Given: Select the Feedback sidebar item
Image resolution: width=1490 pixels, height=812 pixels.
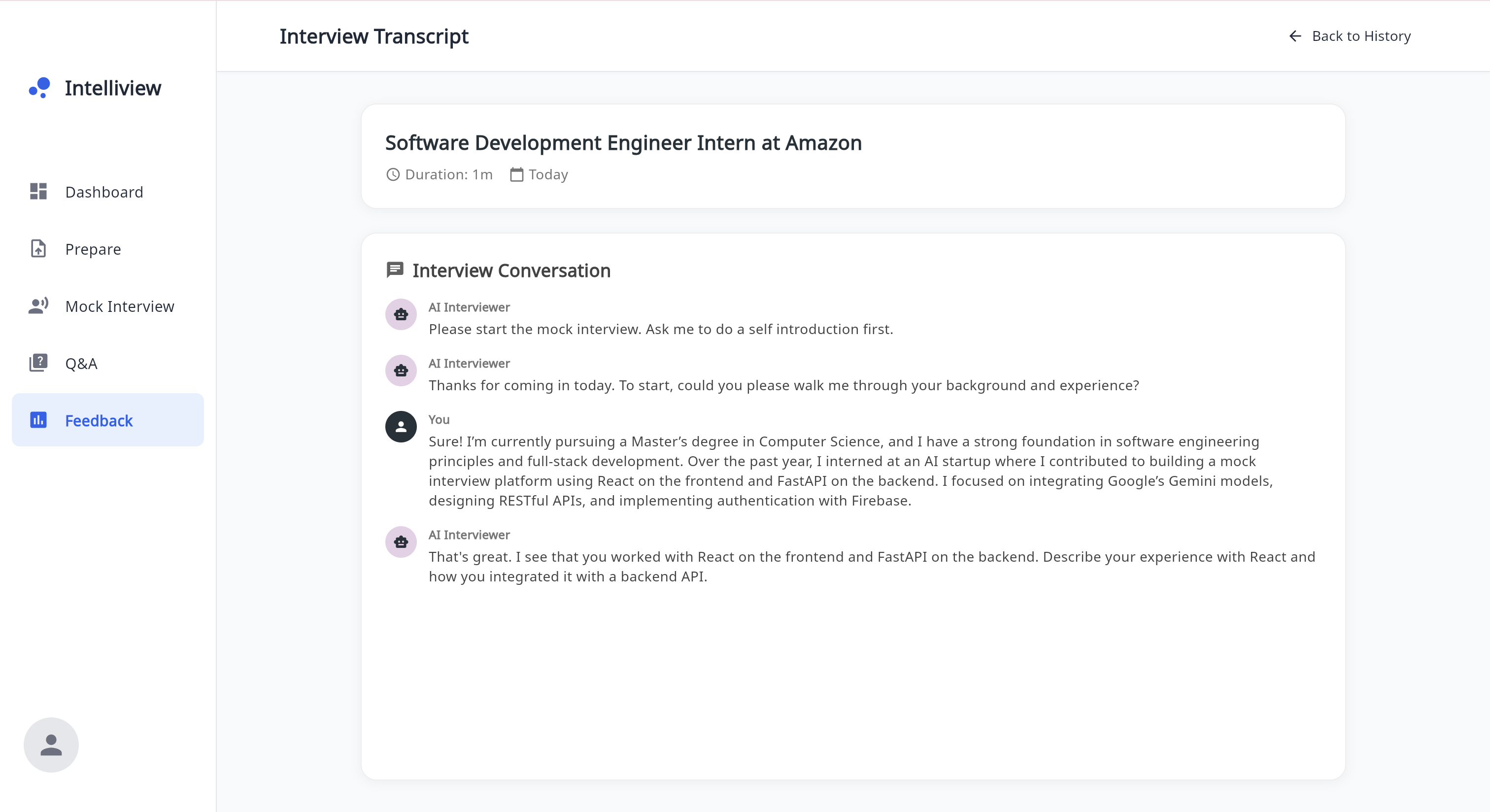Looking at the screenshot, I should point(99,421).
